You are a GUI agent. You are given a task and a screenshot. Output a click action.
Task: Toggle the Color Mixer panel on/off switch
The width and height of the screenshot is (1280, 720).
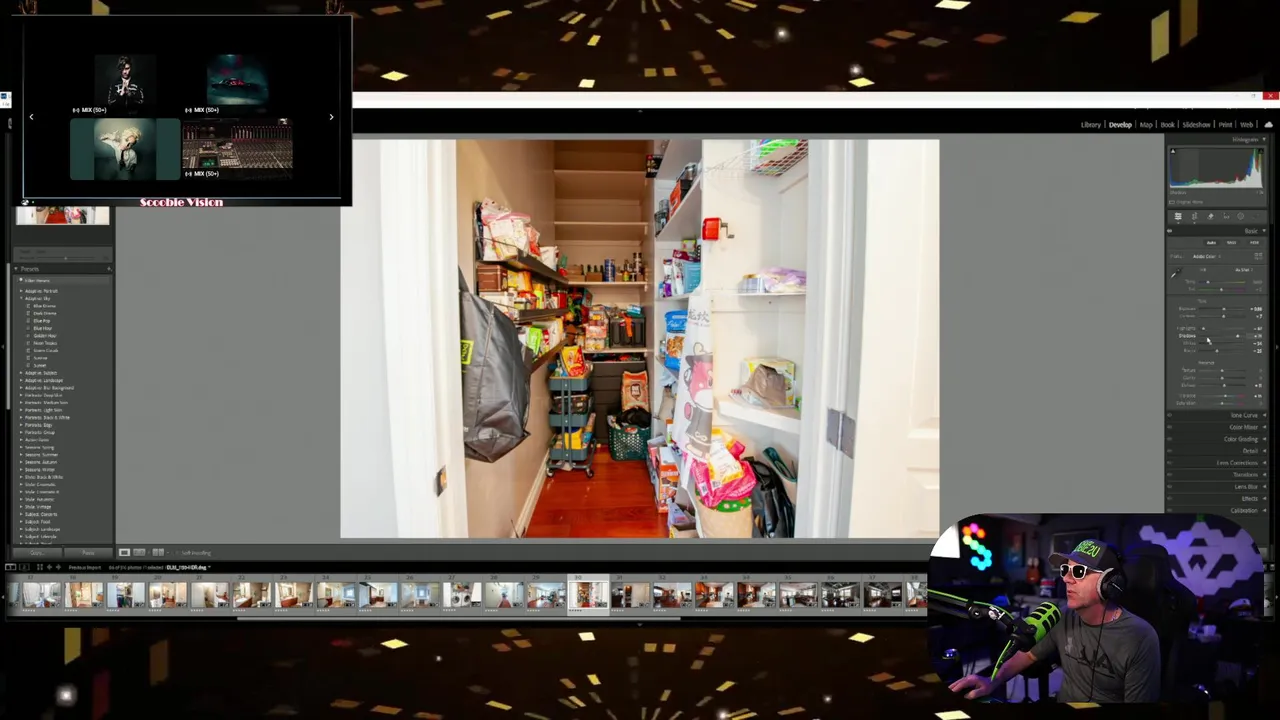(1170, 427)
